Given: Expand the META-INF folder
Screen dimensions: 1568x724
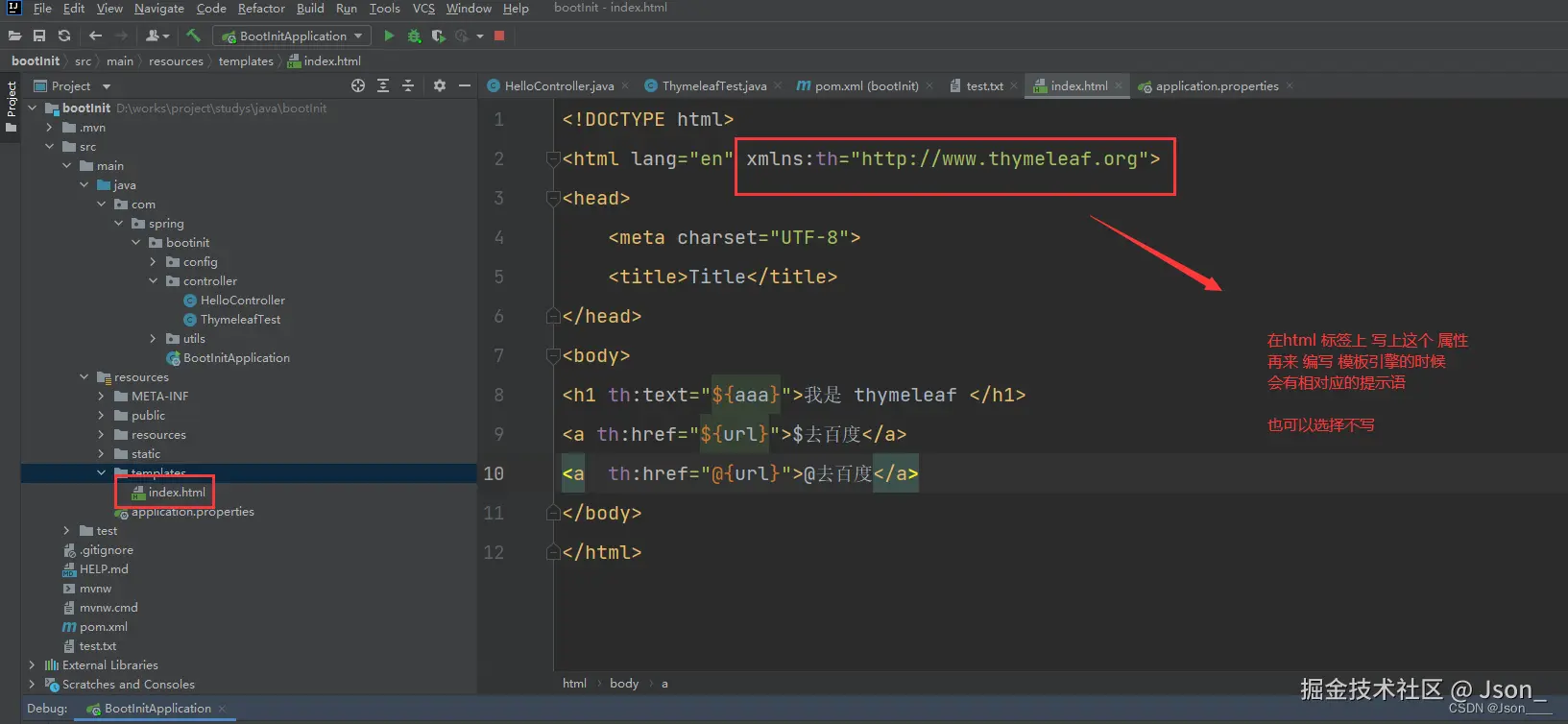Looking at the screenshot, I should (x=102, y=397).
